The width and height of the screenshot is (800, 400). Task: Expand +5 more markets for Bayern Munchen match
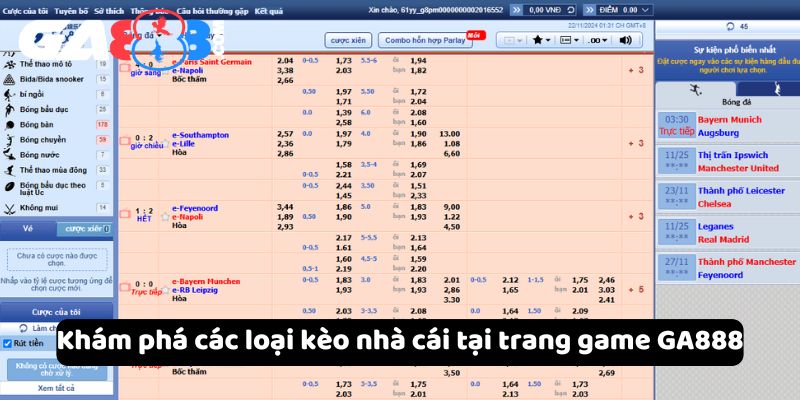(636, 289)
